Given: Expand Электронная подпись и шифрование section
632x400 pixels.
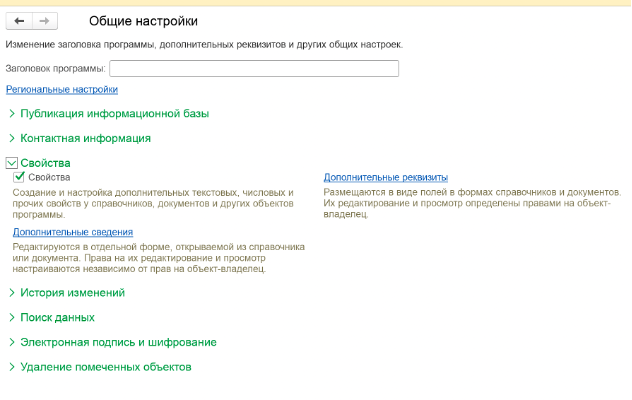Looking at the screenshot, I should tap(118, 342).
